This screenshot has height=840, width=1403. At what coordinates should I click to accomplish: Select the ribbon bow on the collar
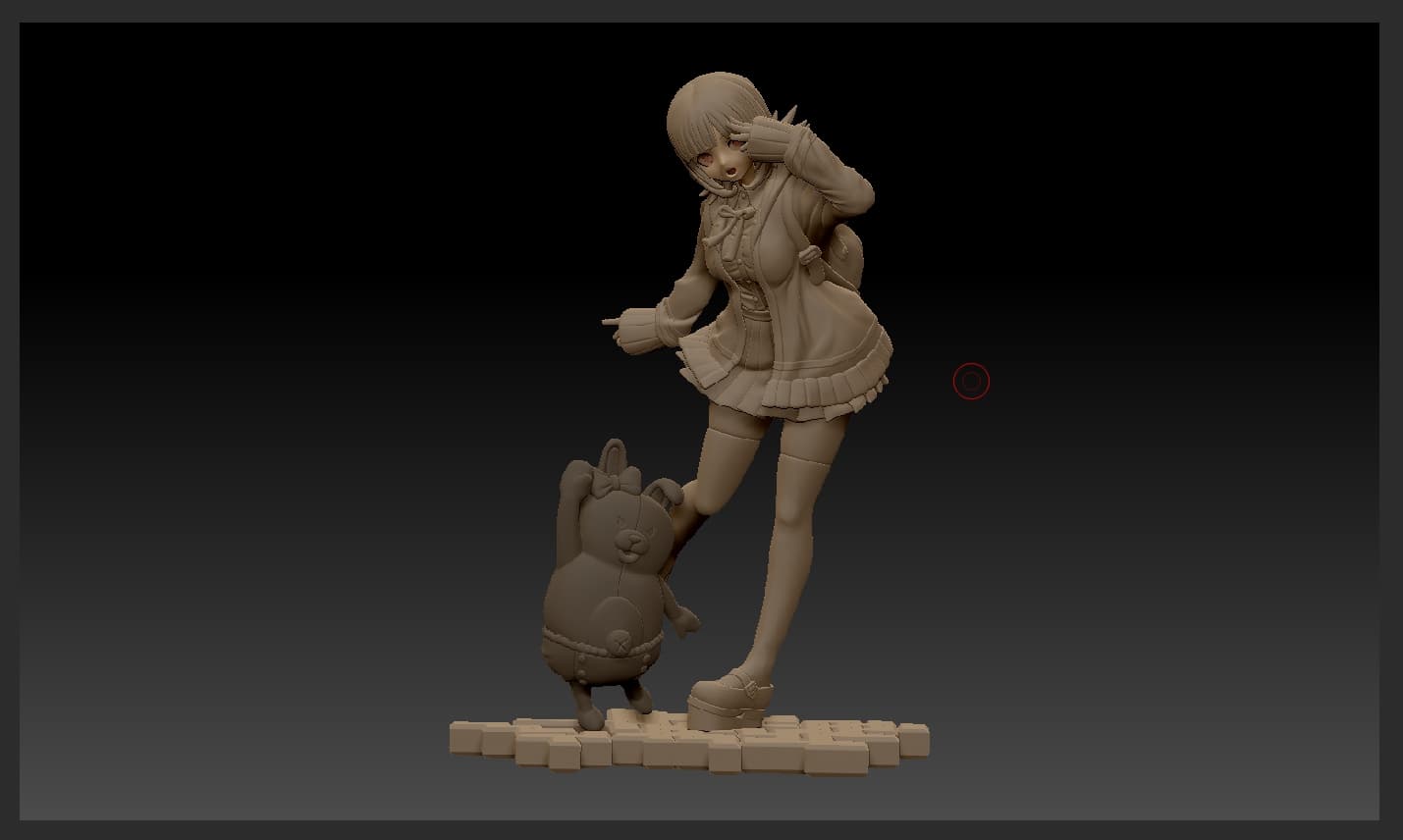[736, 216]
